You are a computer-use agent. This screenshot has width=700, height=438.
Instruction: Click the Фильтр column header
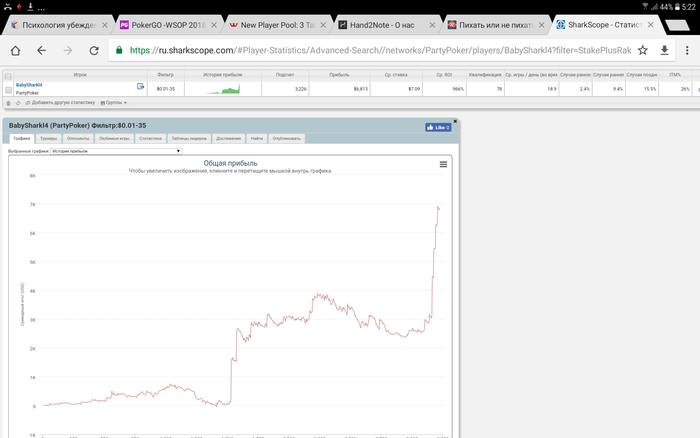click(x=166, y=75)
